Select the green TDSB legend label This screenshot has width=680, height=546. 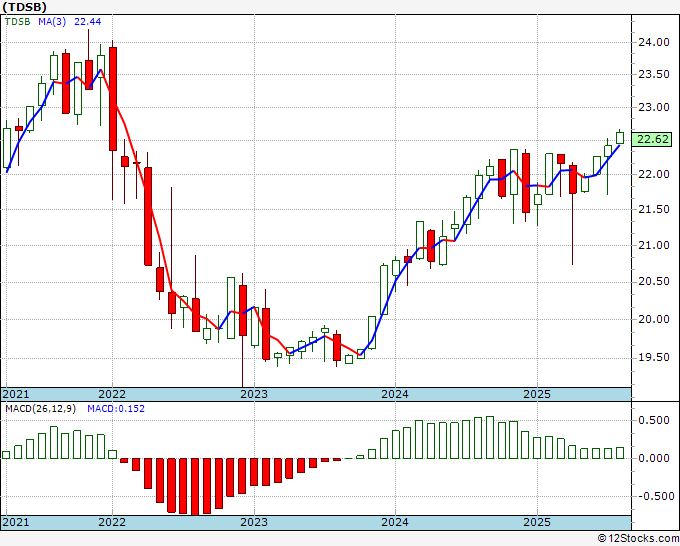pos(17,22)
